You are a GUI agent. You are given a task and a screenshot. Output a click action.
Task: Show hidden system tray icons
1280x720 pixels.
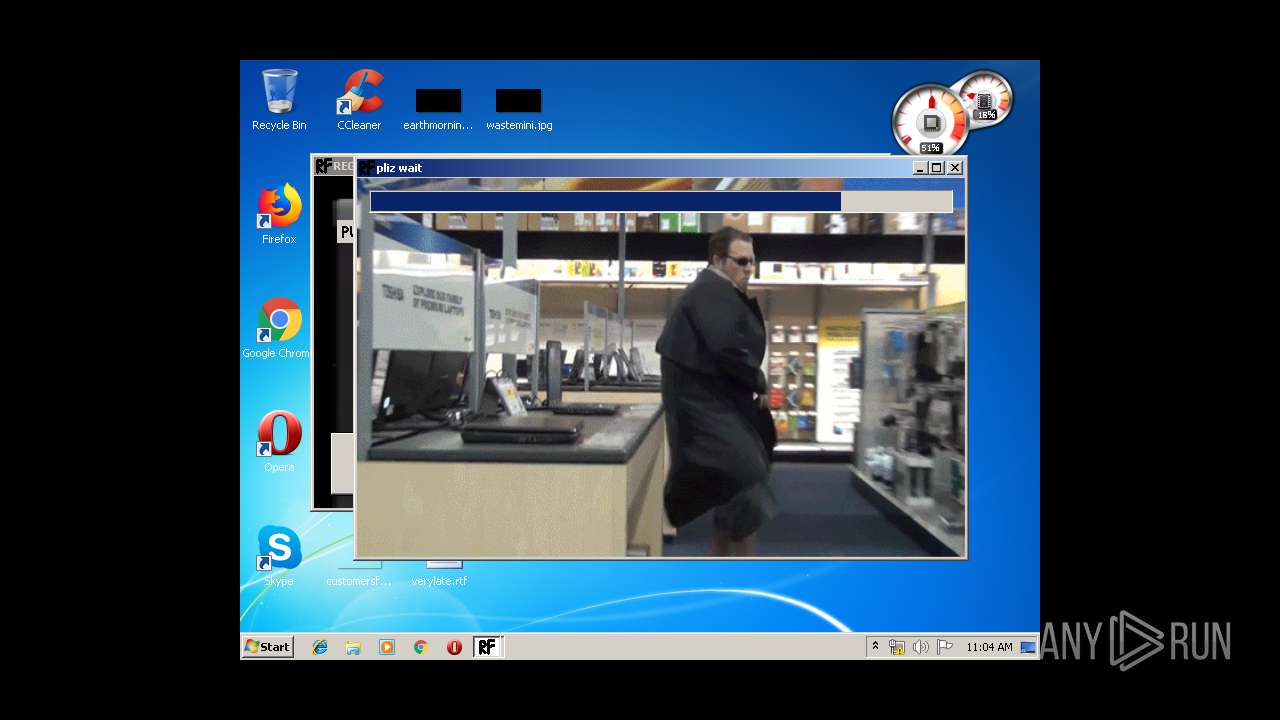876,647
